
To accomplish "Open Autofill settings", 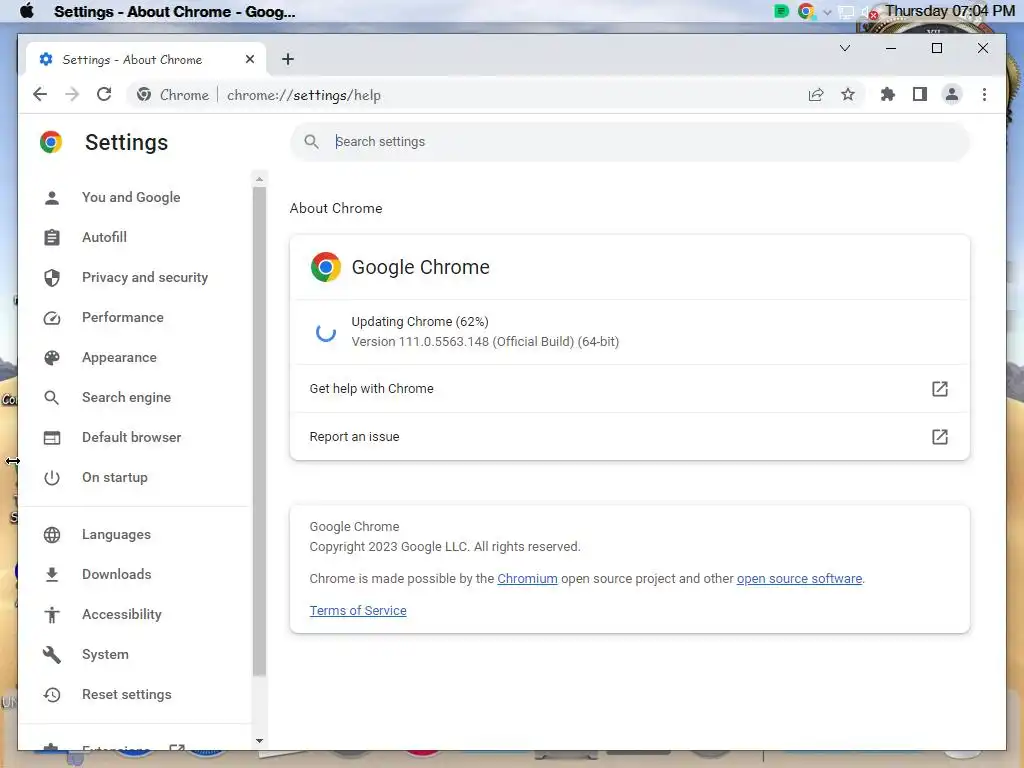I will point(104,238).
